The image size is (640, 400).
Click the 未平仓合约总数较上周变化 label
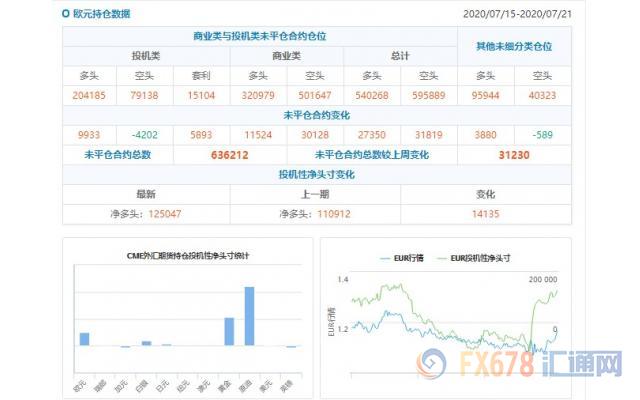click(x=372, y=155)
